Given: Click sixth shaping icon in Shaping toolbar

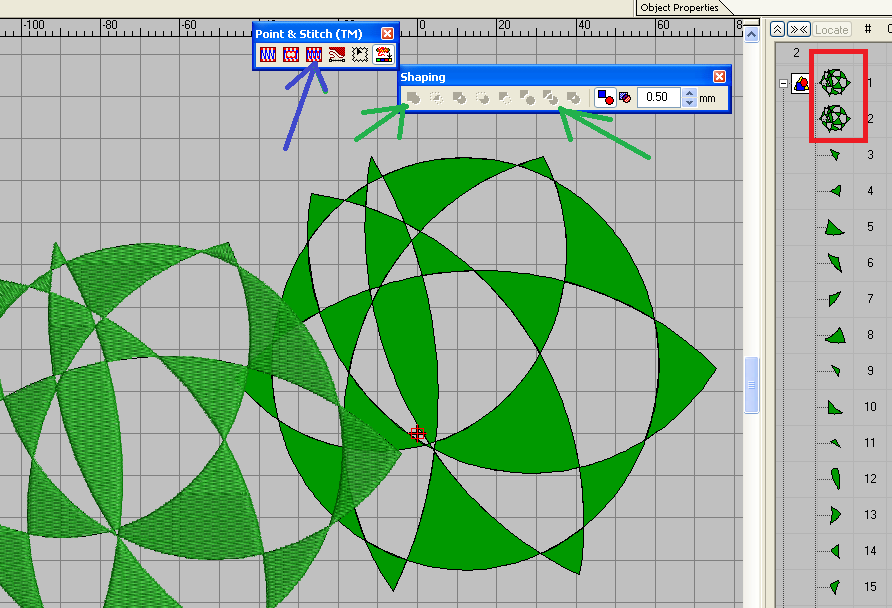Looking at the screenshot, I should click(x=527, y=98).
